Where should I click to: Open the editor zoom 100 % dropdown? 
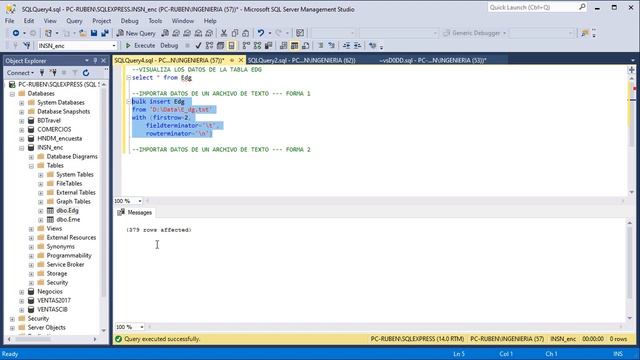(140, 201)
